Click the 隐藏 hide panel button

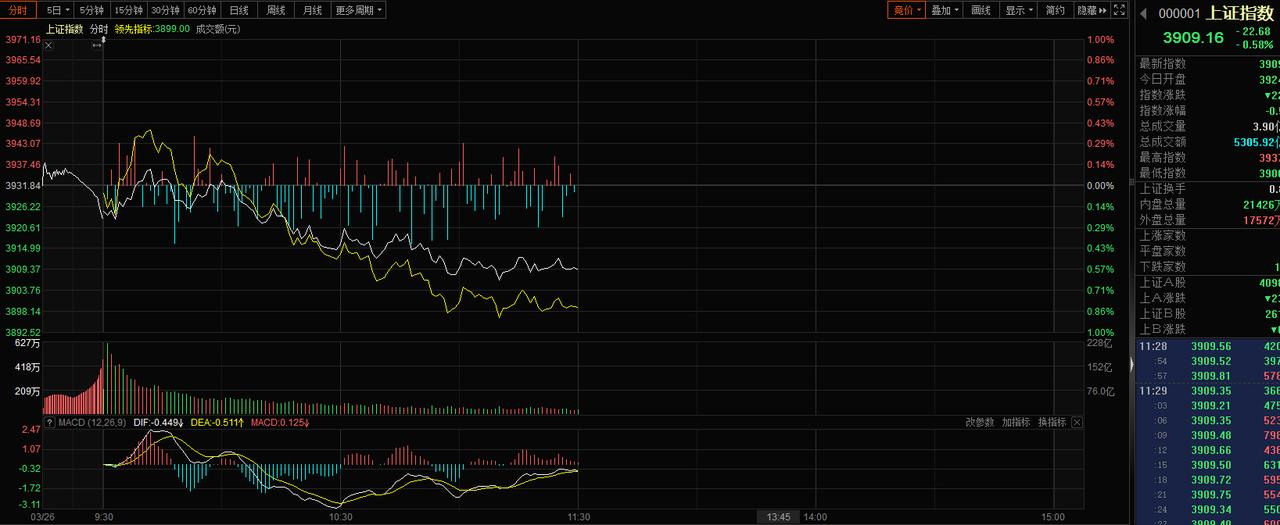pos(1092,10)
